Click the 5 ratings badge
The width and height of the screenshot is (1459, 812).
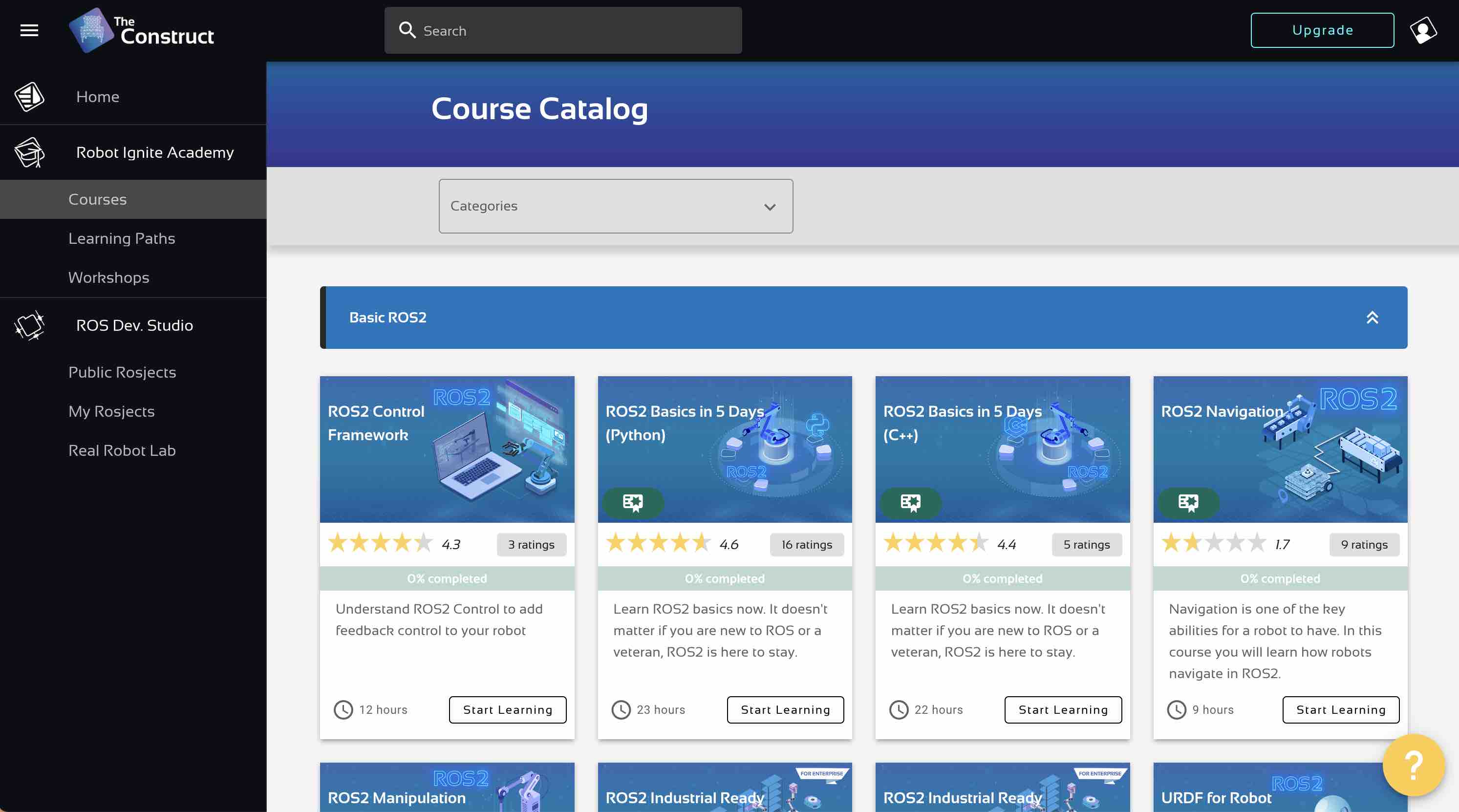pos(1087,545)
